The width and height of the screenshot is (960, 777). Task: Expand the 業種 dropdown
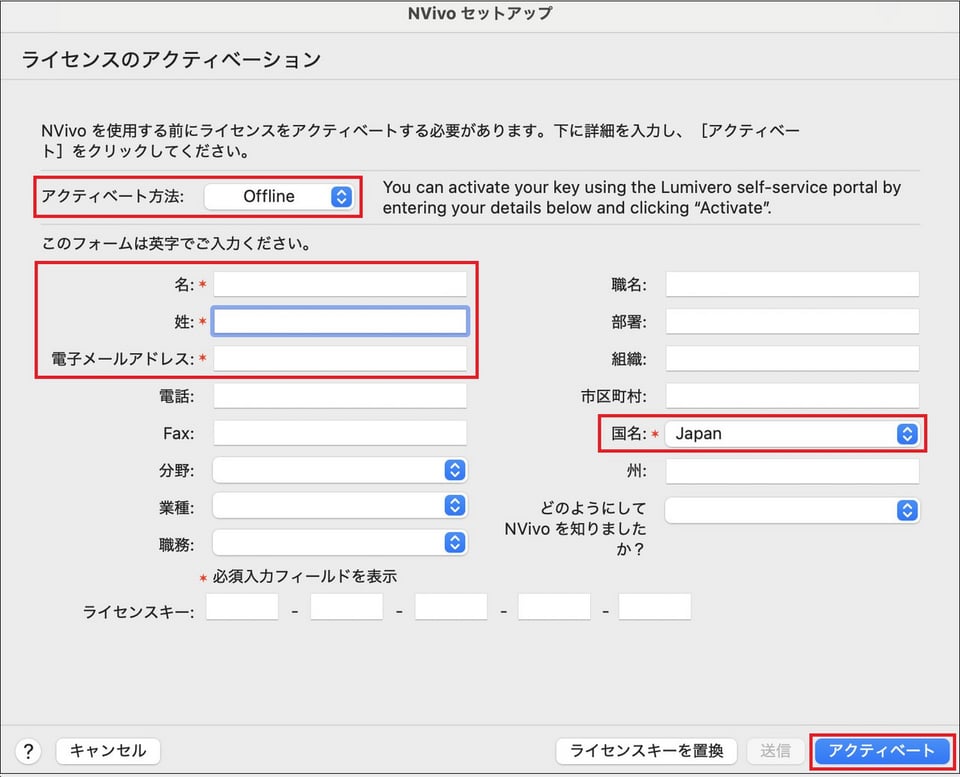coord(340,506)
